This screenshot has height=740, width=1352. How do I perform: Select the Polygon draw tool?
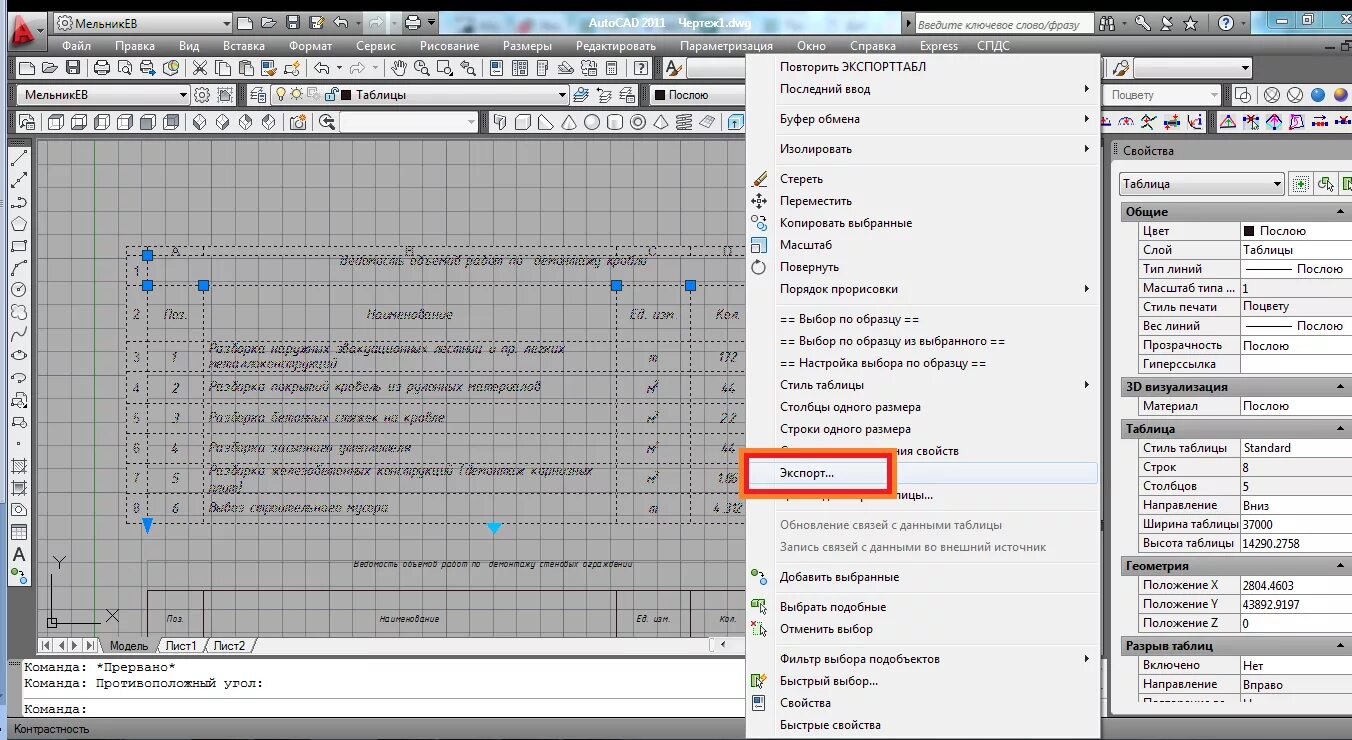pos(18,224)
